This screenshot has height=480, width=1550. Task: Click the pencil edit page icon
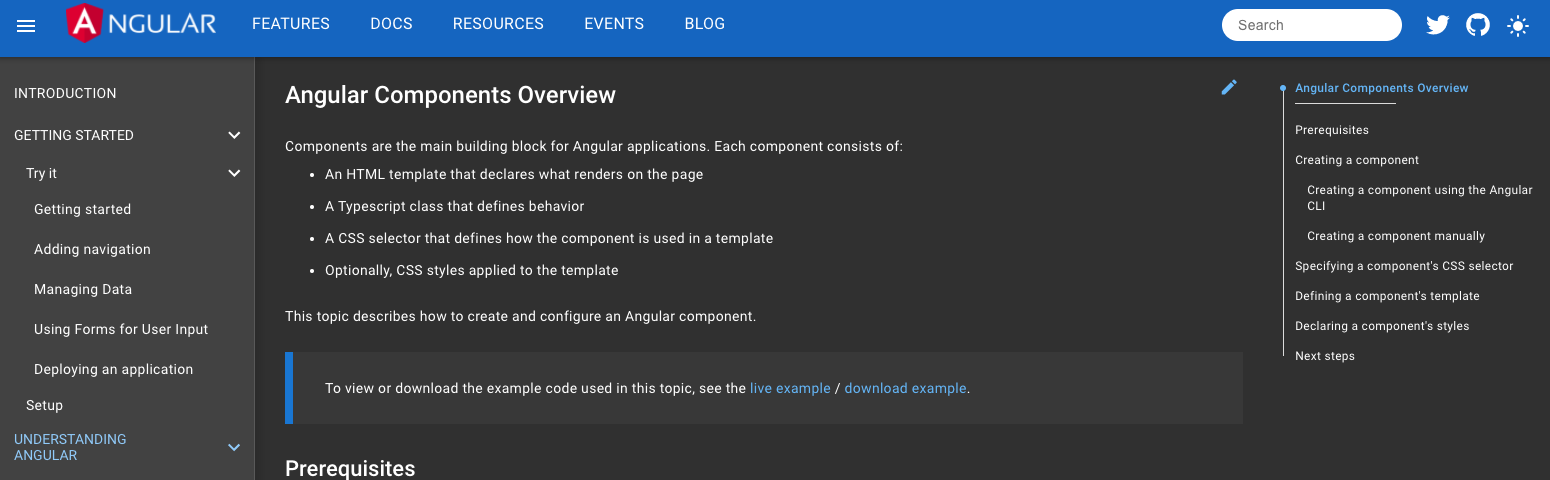pos(1229,87)
